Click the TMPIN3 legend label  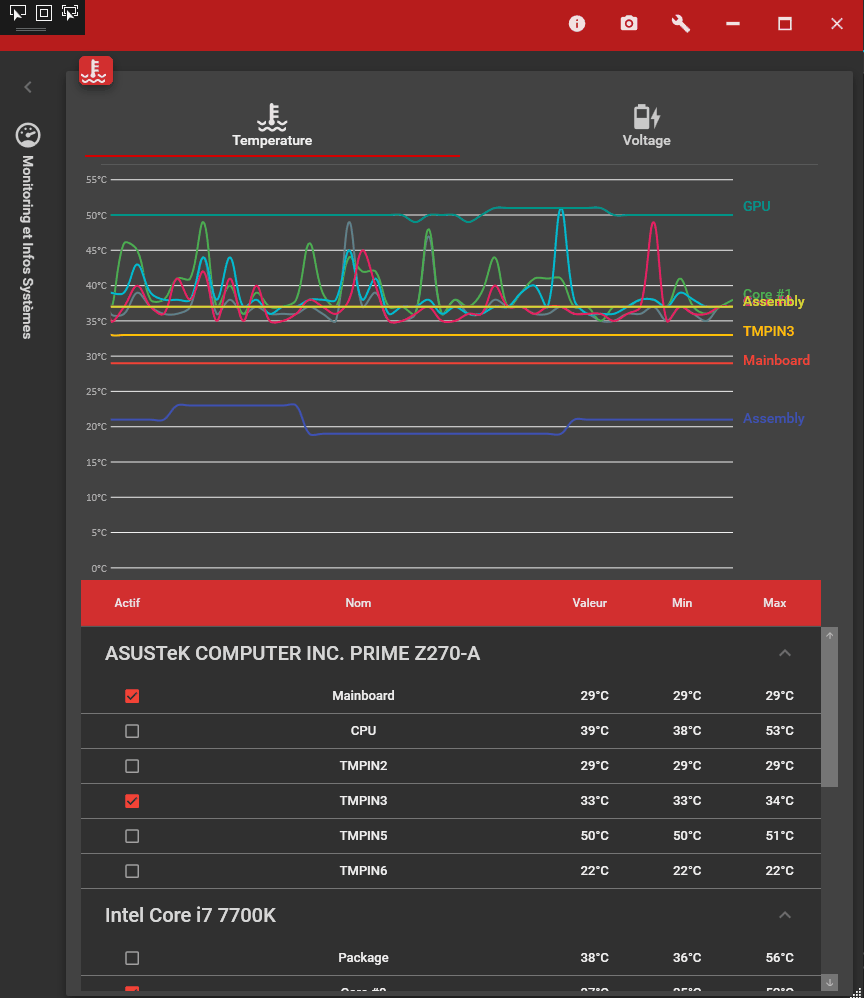coord(768,331)
